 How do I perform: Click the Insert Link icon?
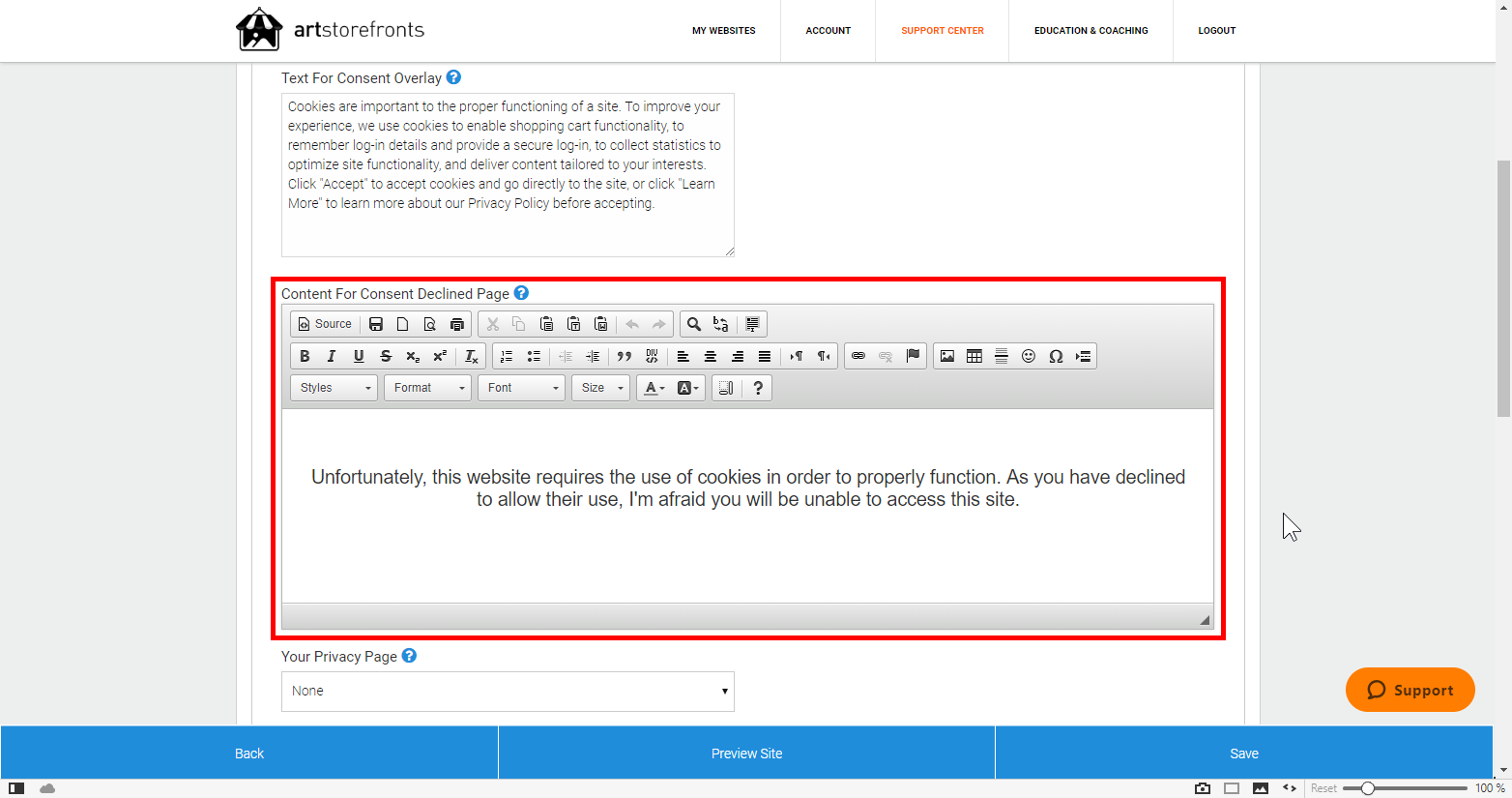(x=858, y=356)
